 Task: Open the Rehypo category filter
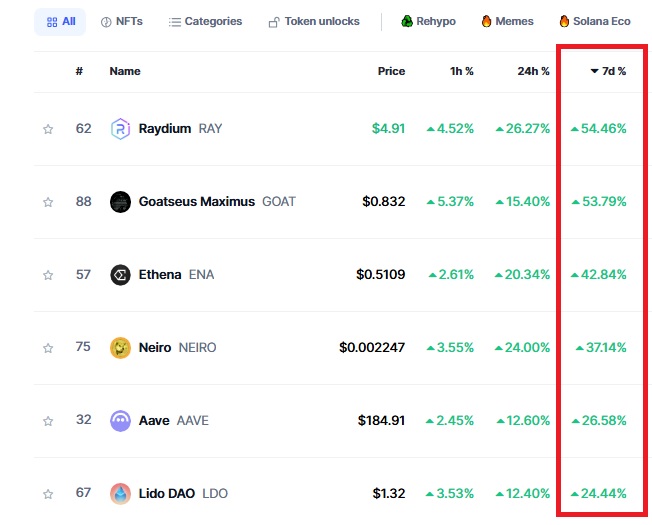[x=428, y=21]
